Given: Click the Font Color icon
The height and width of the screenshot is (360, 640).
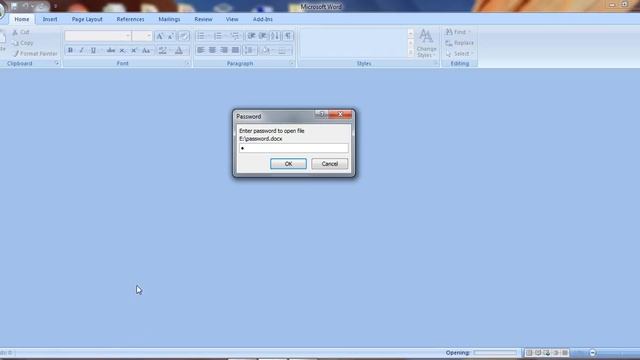Looking at the screenshot, I should tap(179, 50).
